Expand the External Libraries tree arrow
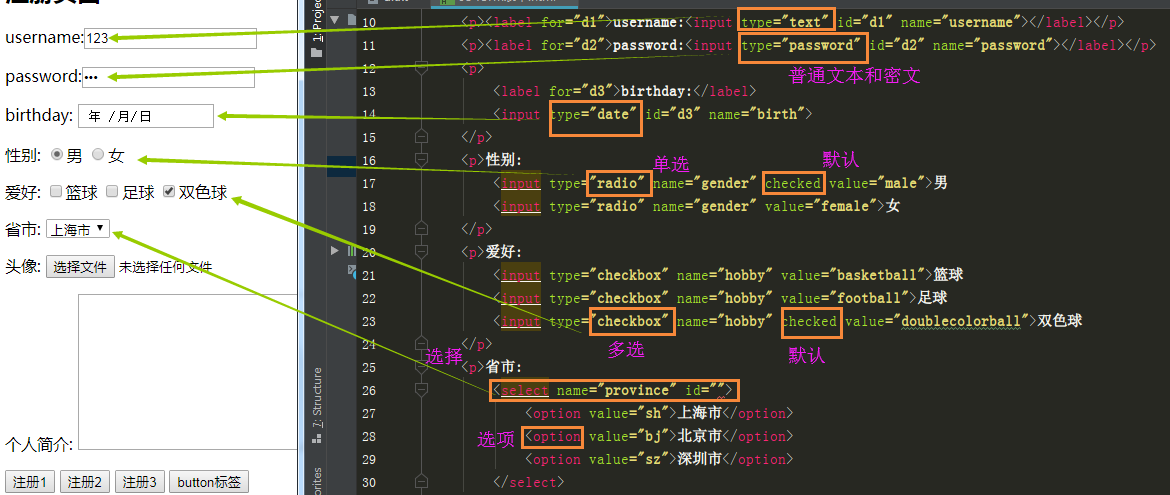 click(334, 250)
